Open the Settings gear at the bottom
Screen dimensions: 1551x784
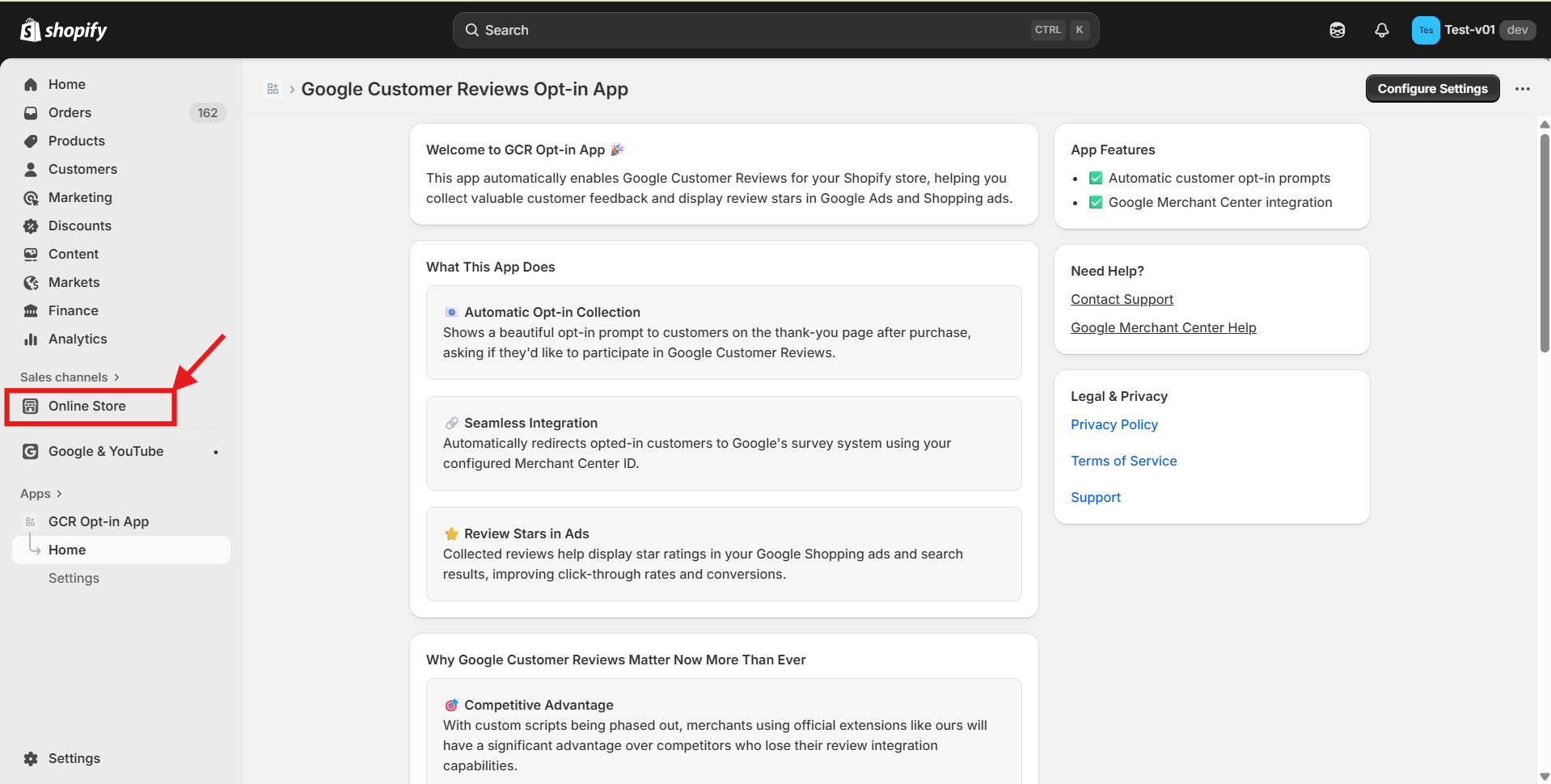pyautogui.click(x=30, y=758)
